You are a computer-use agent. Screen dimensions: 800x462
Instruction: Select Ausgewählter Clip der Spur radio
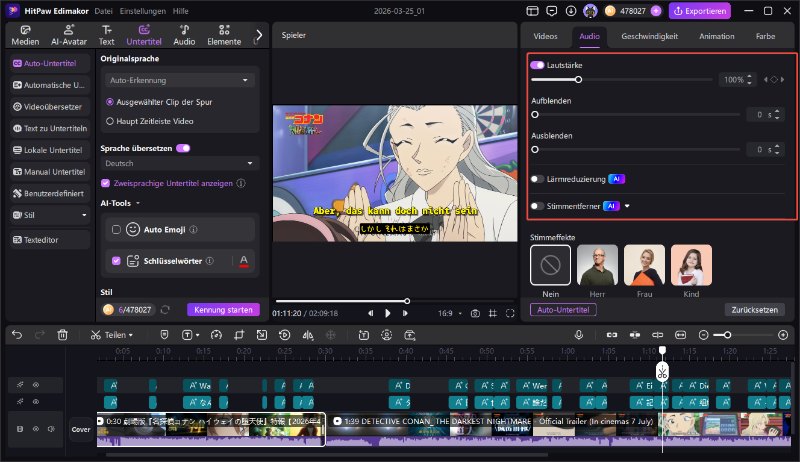point(110,102)
